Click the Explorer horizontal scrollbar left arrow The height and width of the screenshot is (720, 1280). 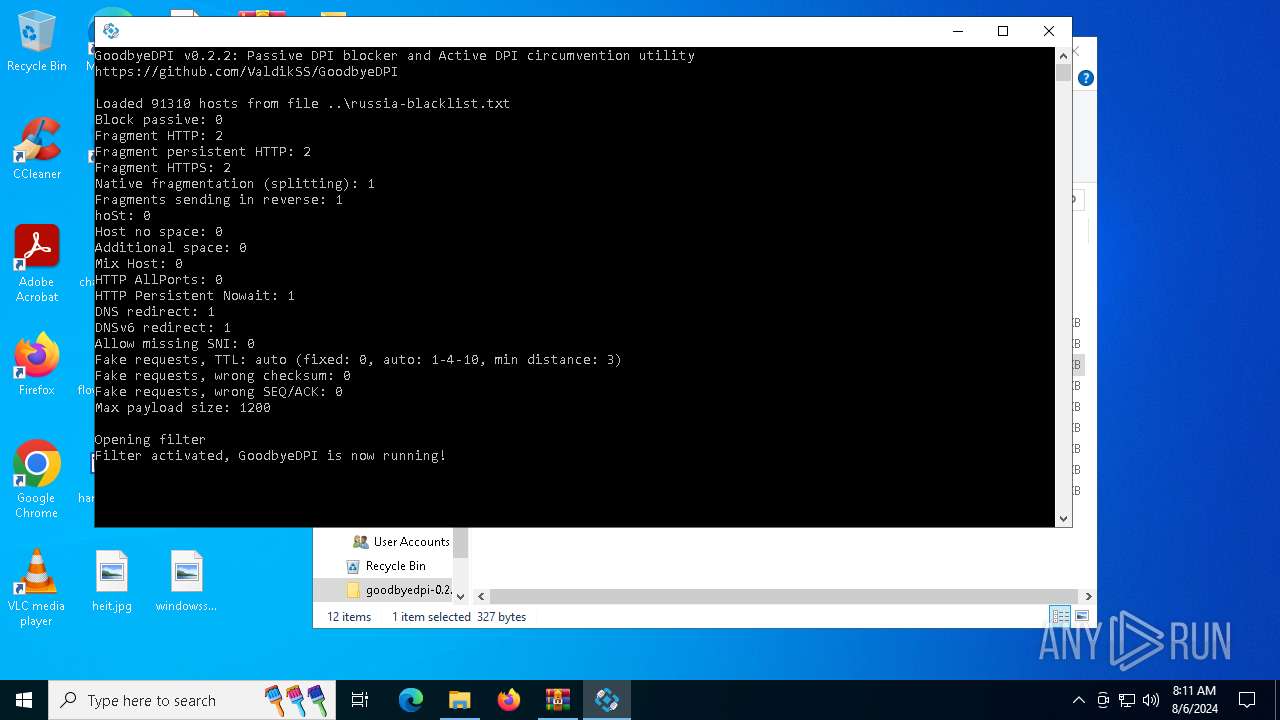coord(481,596)
